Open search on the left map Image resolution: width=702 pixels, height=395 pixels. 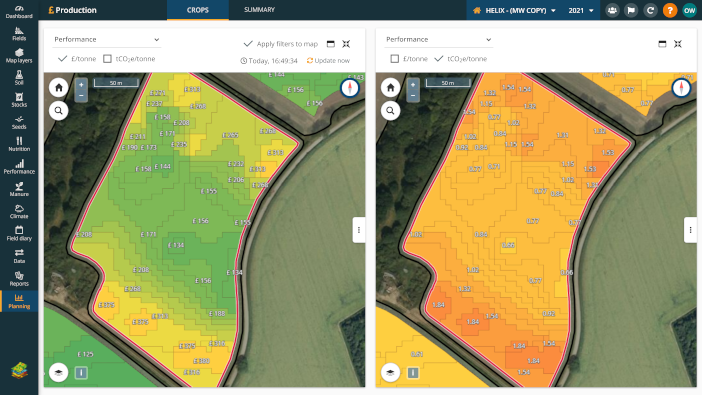point(59,110)
